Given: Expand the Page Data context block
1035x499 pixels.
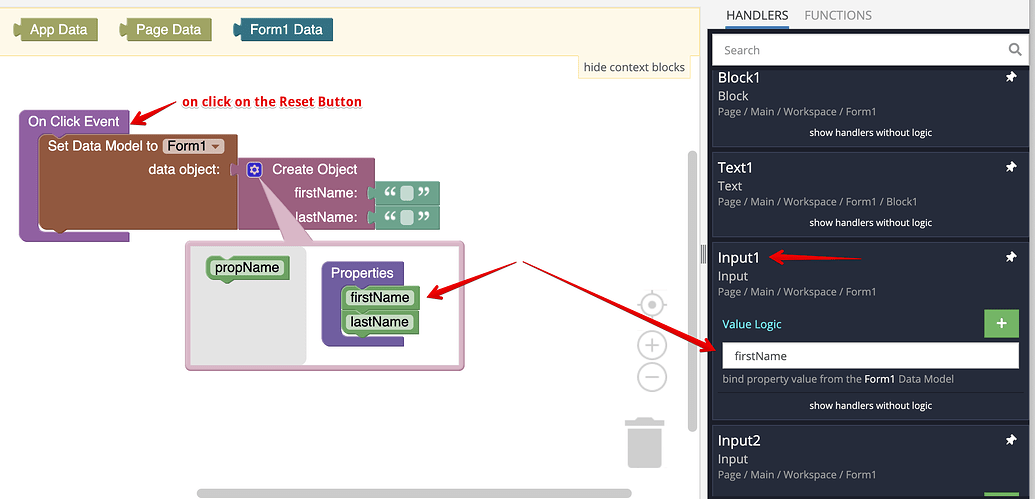Looking at the screenshot, I should [x=165, y=30].
